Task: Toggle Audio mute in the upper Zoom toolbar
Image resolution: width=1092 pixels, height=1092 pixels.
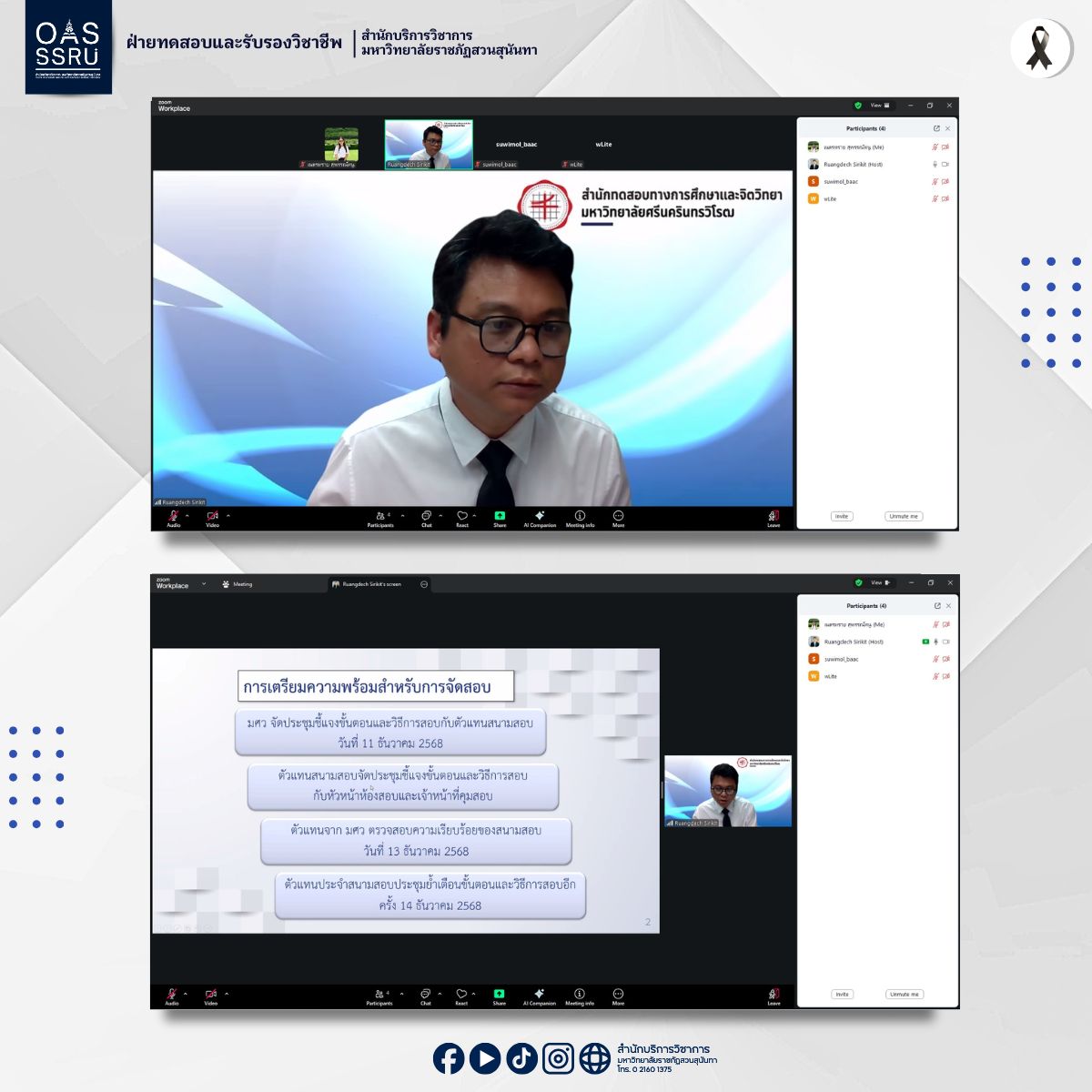Action: pos(173,516)
